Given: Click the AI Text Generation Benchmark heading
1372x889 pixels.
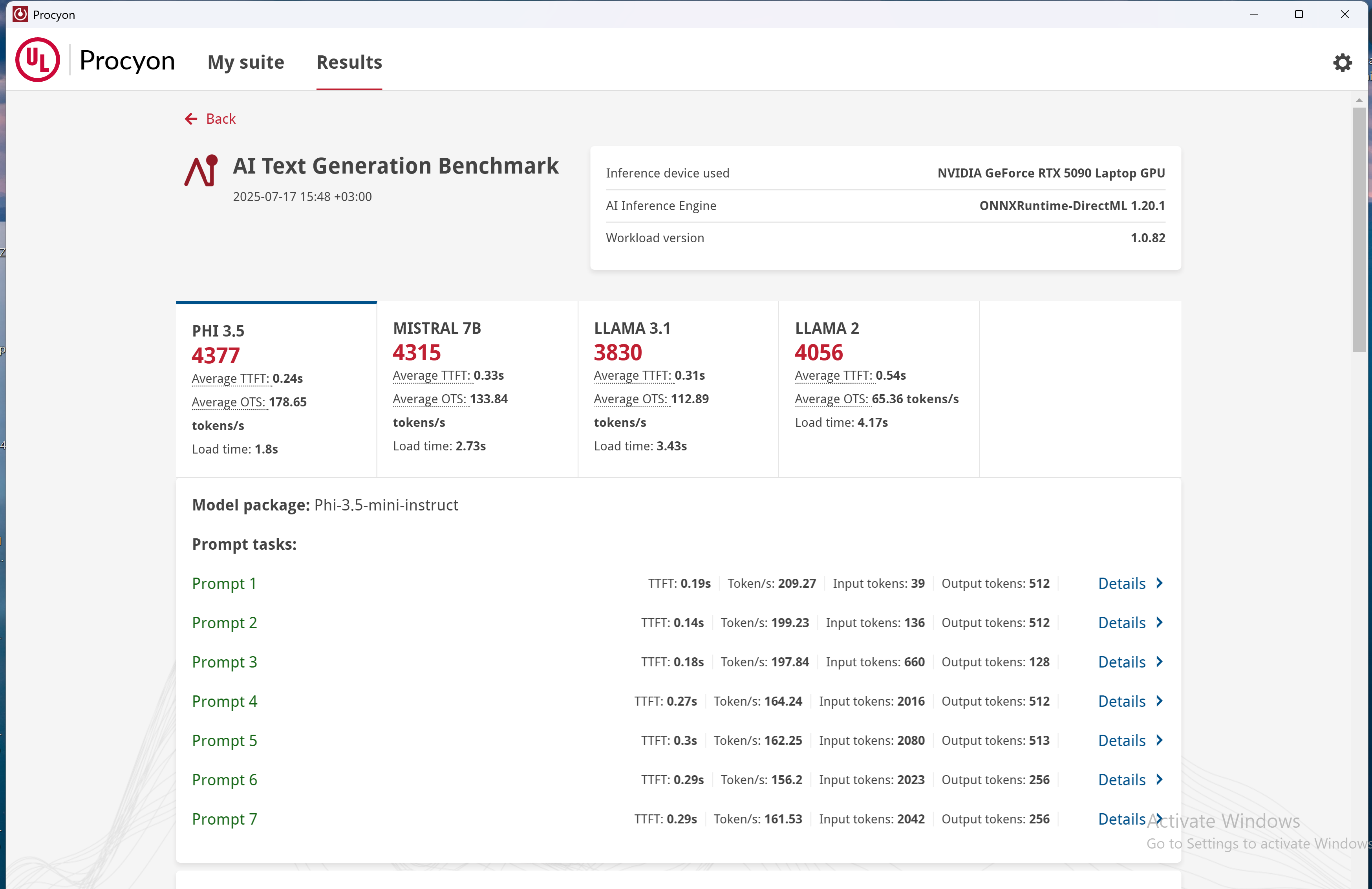Looking at the screenshot, I should click(x=395, y=166).
